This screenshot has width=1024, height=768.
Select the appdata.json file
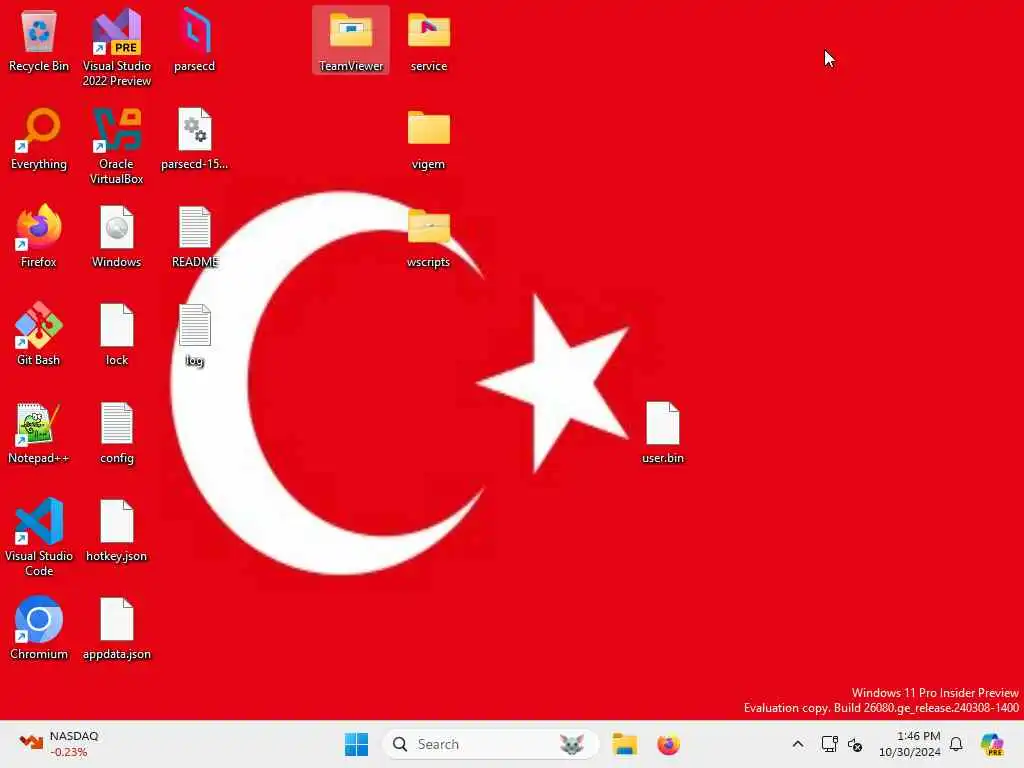click(x=117, y=628)
